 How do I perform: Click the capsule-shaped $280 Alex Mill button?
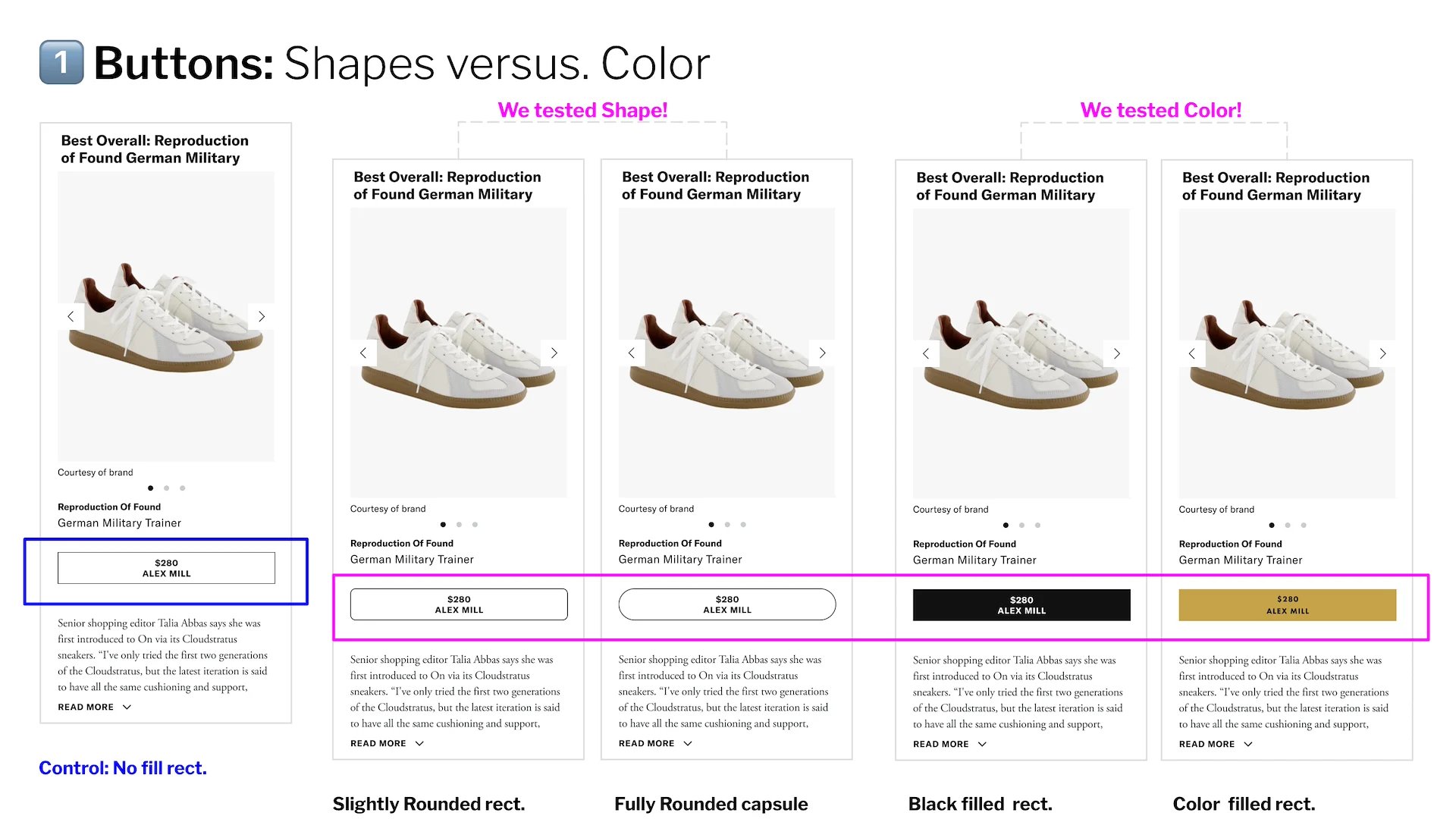tap(727, 604)
